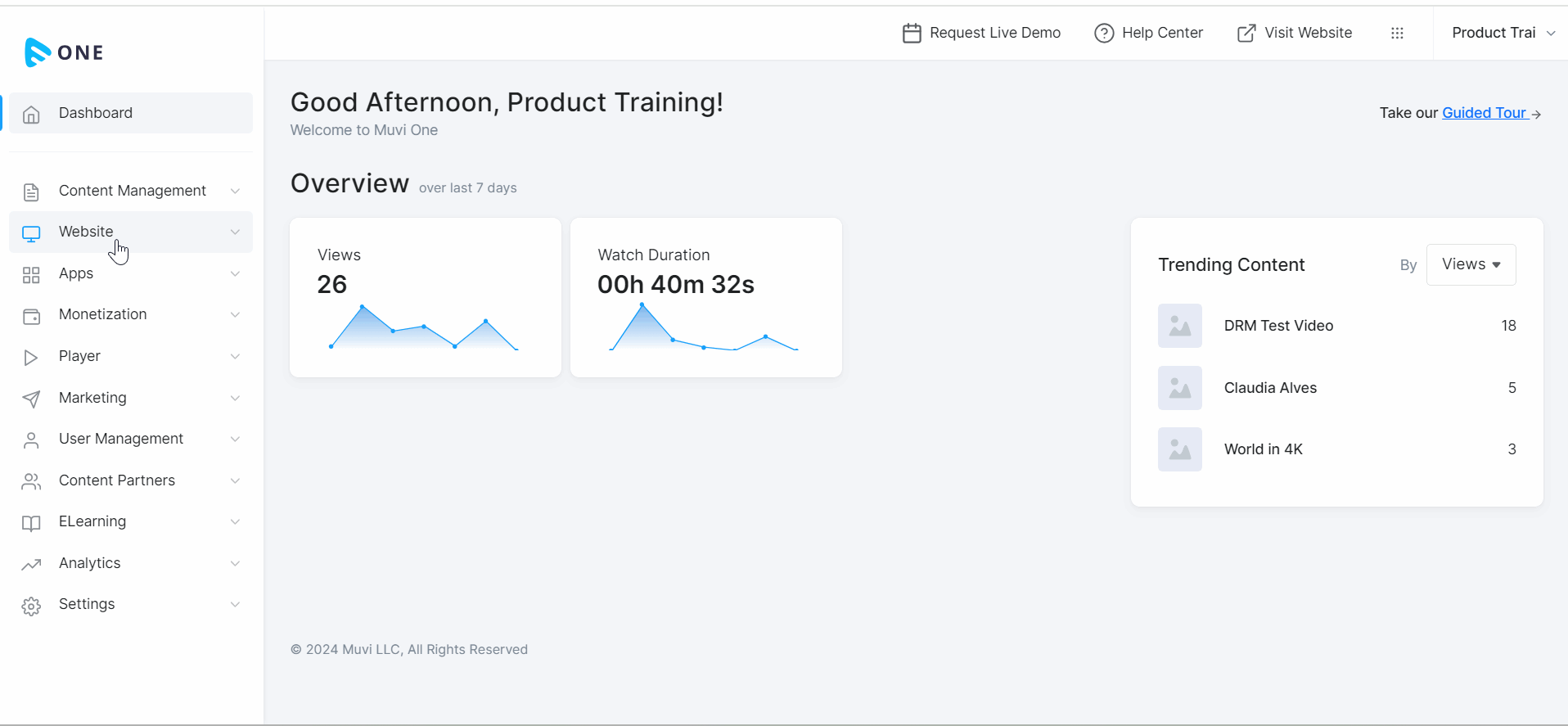
Task: Click the question mark Help Center icon
Action: [x=1104, y=33]
